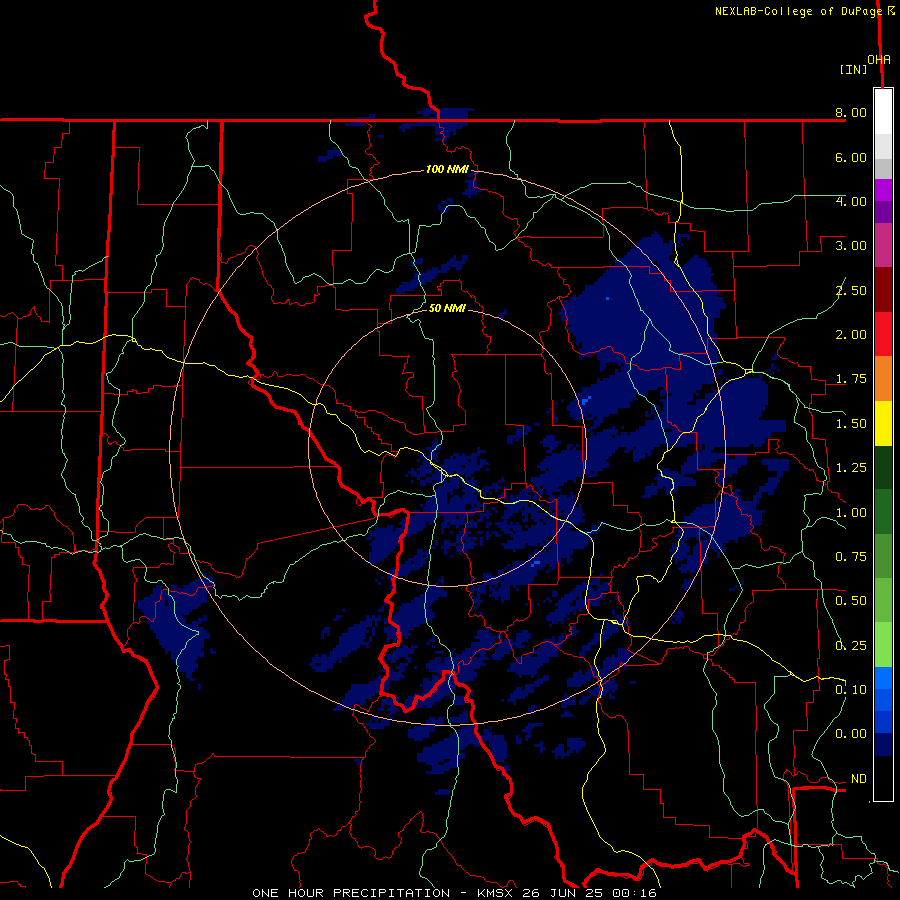Click the 6.00 scale value

(x=851, y=157)
